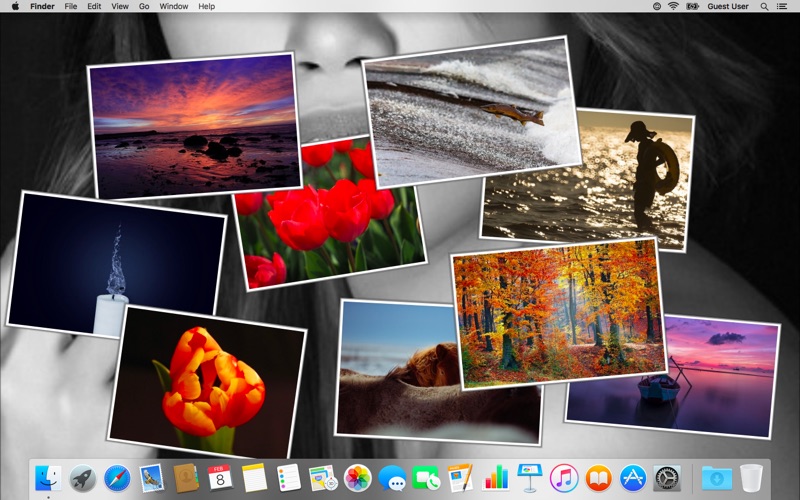800x500 pixels.
Task: Open the File menu
Action: pyautogui.click(x=71, y=6)
